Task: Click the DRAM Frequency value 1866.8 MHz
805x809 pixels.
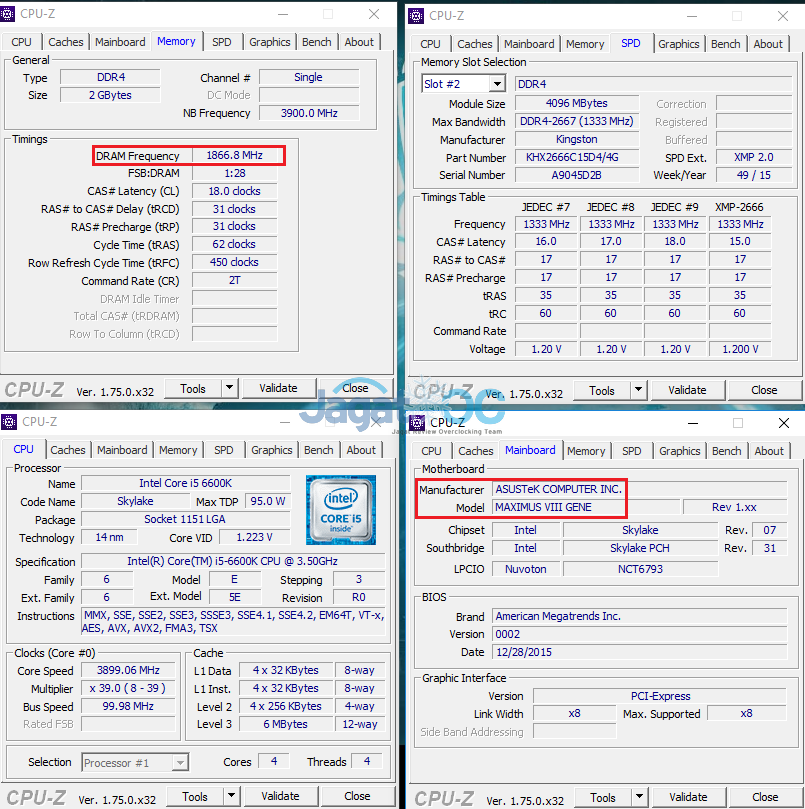Action: point(235,155)
